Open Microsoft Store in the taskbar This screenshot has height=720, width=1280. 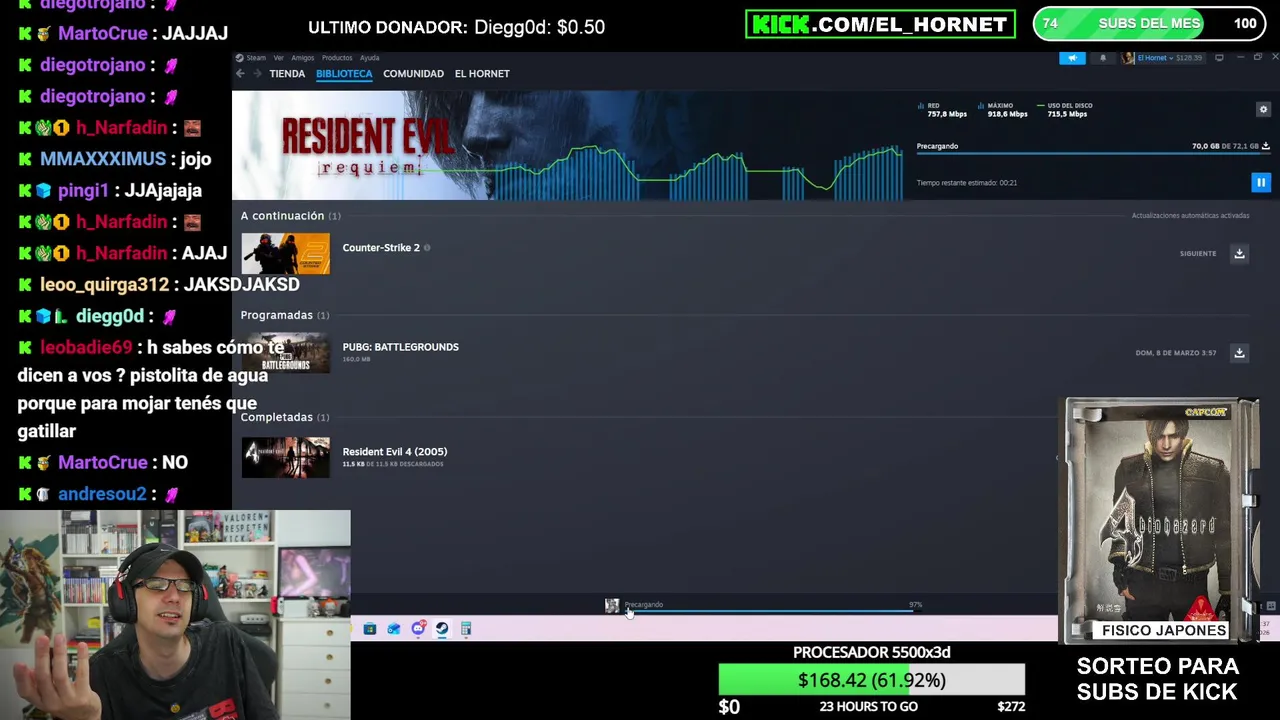370,629
